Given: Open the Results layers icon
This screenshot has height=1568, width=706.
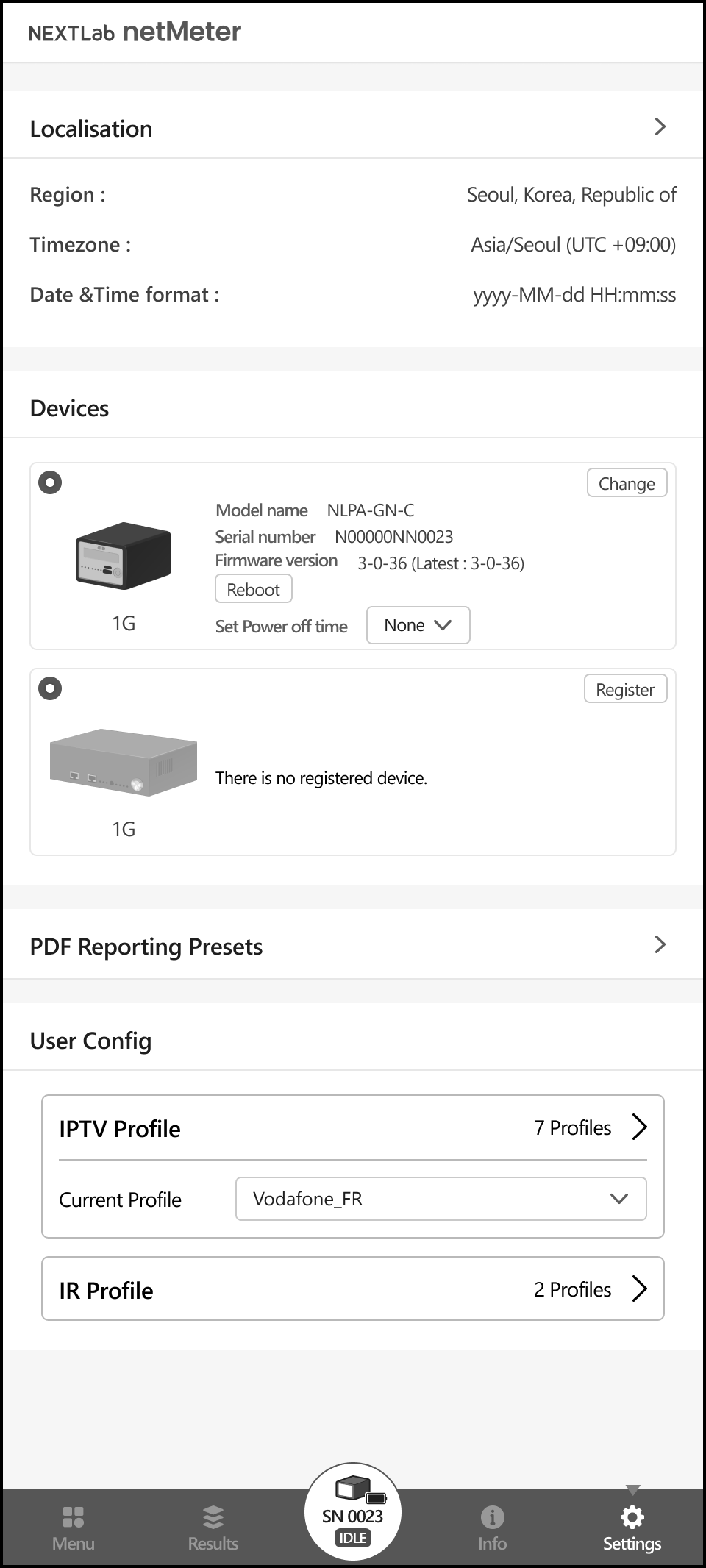Looking at the screenshot, I should coord(213,1517).
